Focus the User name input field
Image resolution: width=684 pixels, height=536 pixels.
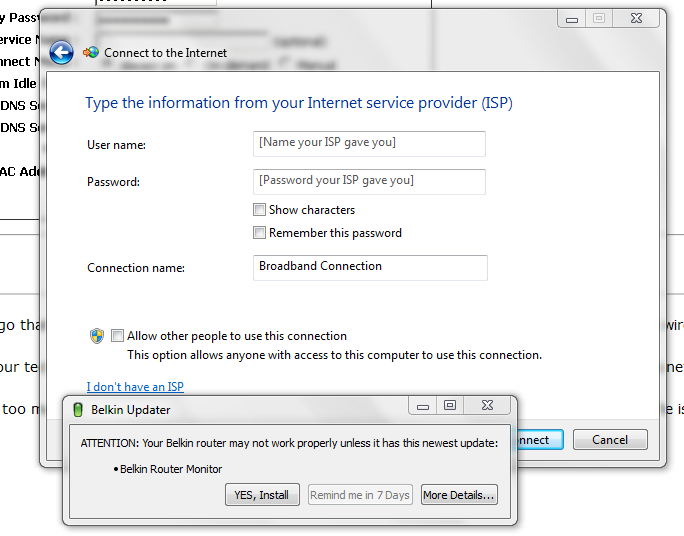(x=369, y=143)
